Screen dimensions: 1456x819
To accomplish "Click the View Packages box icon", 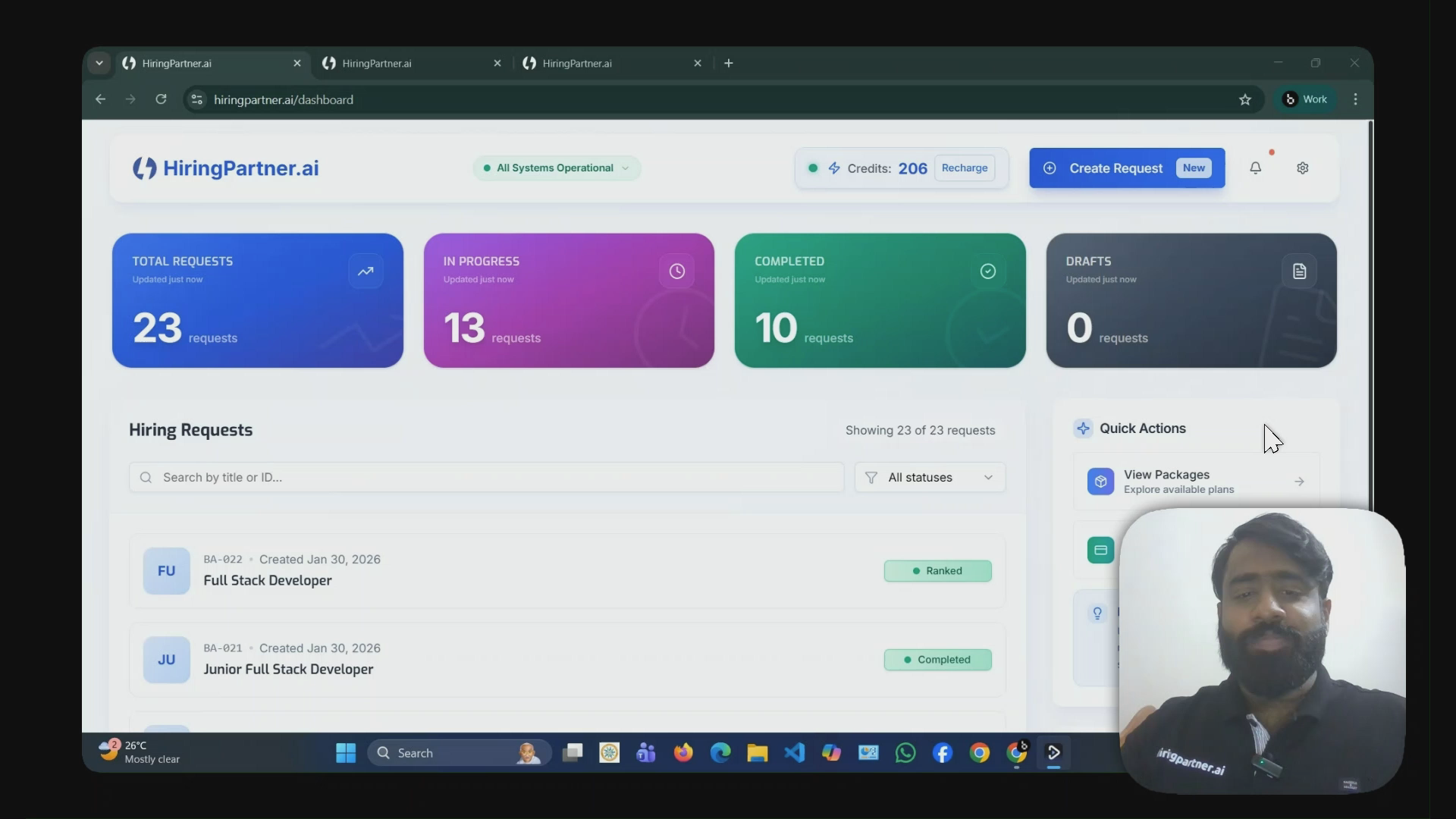I will tap(1100, 482).
